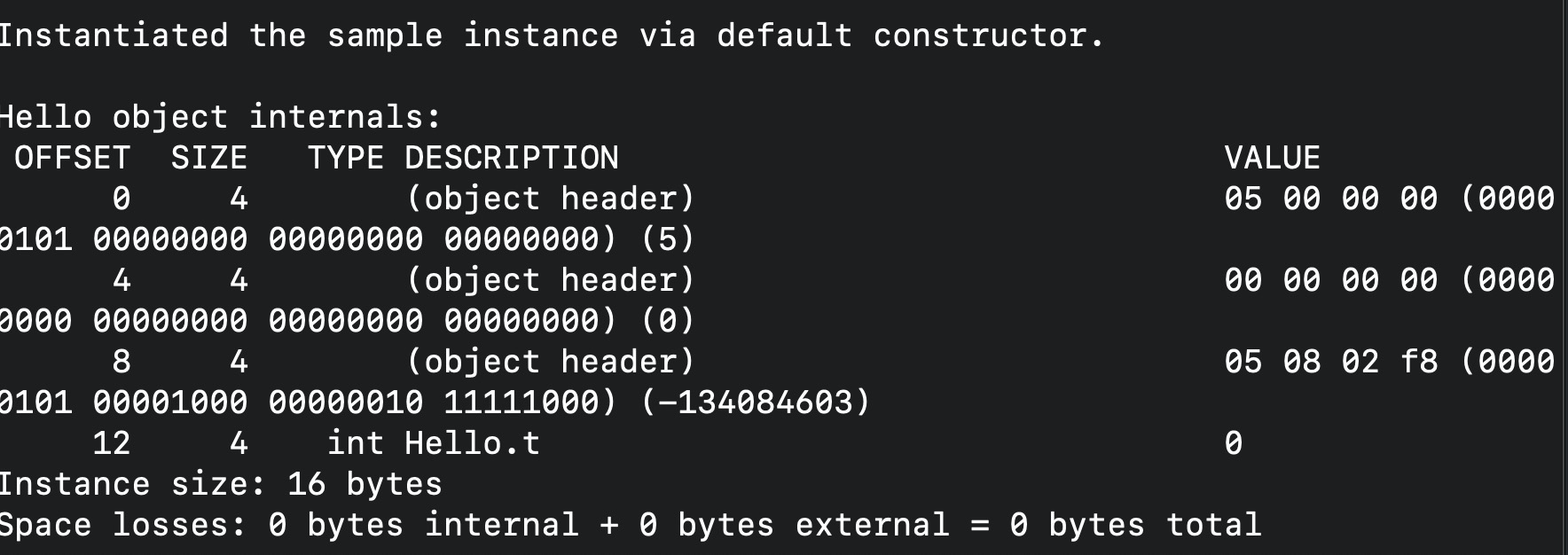Click the TYPE column header
The height and width of the screenshot is (555, 1568).
[x=346, y=158]
